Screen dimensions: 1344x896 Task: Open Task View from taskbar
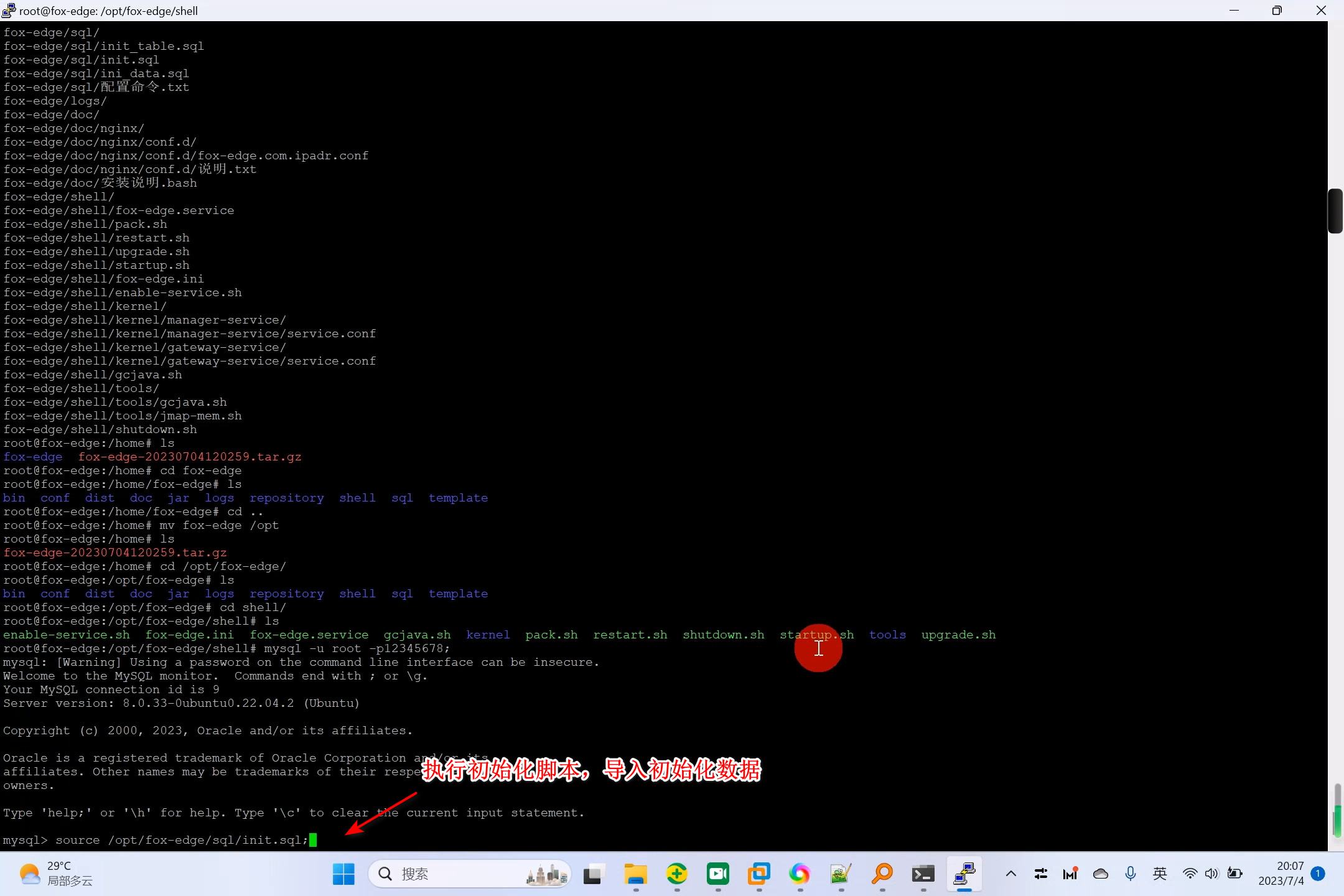(594, 874)
